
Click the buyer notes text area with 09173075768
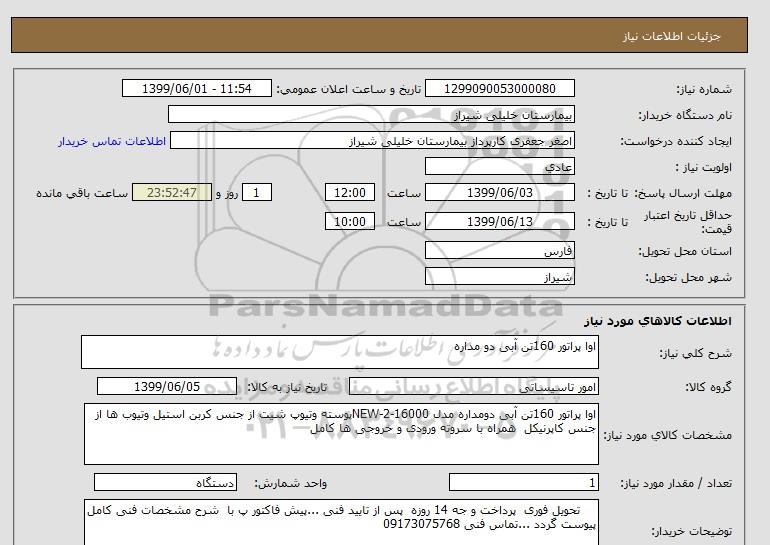(341, 523)
